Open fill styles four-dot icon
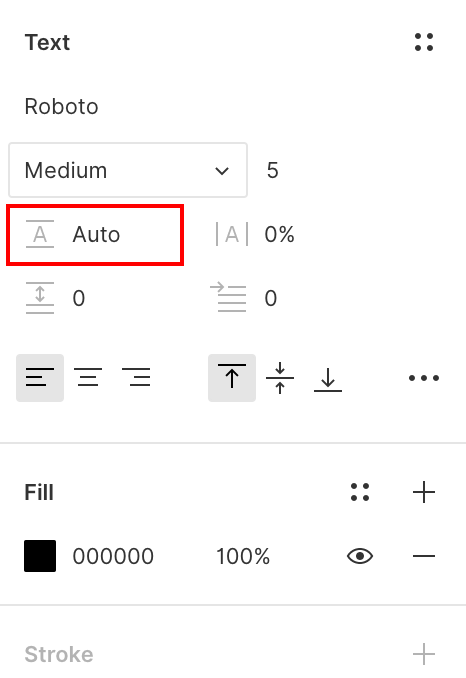Viewport: 466px width, 678px height. (360, 492)
